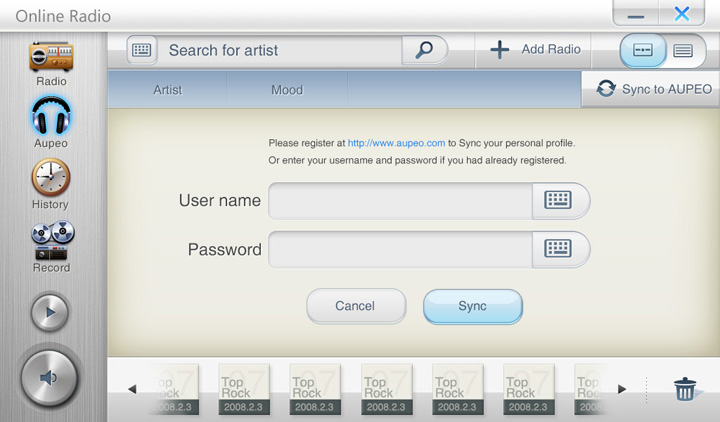Open on-screen keyboard for User name

click(558, 200)
